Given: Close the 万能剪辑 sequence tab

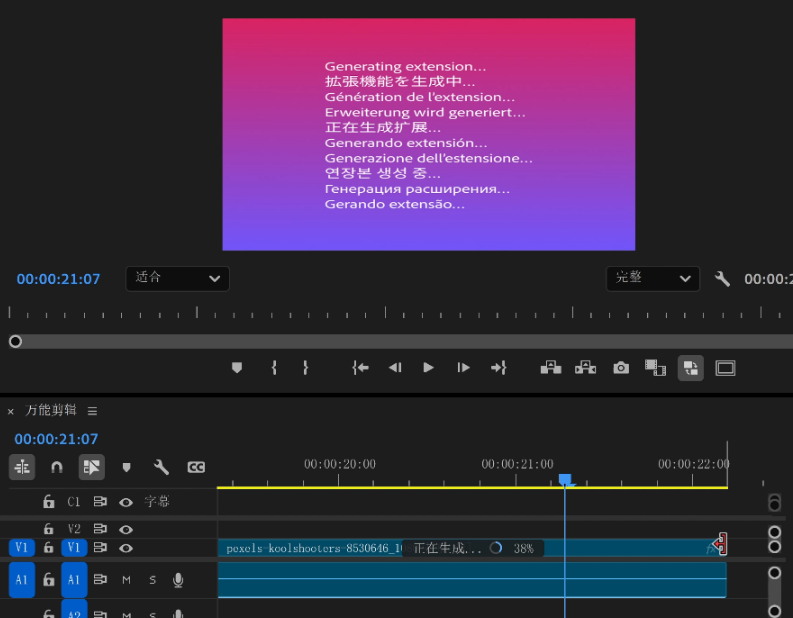Looking at the screenshot, I should coord(11,411).
